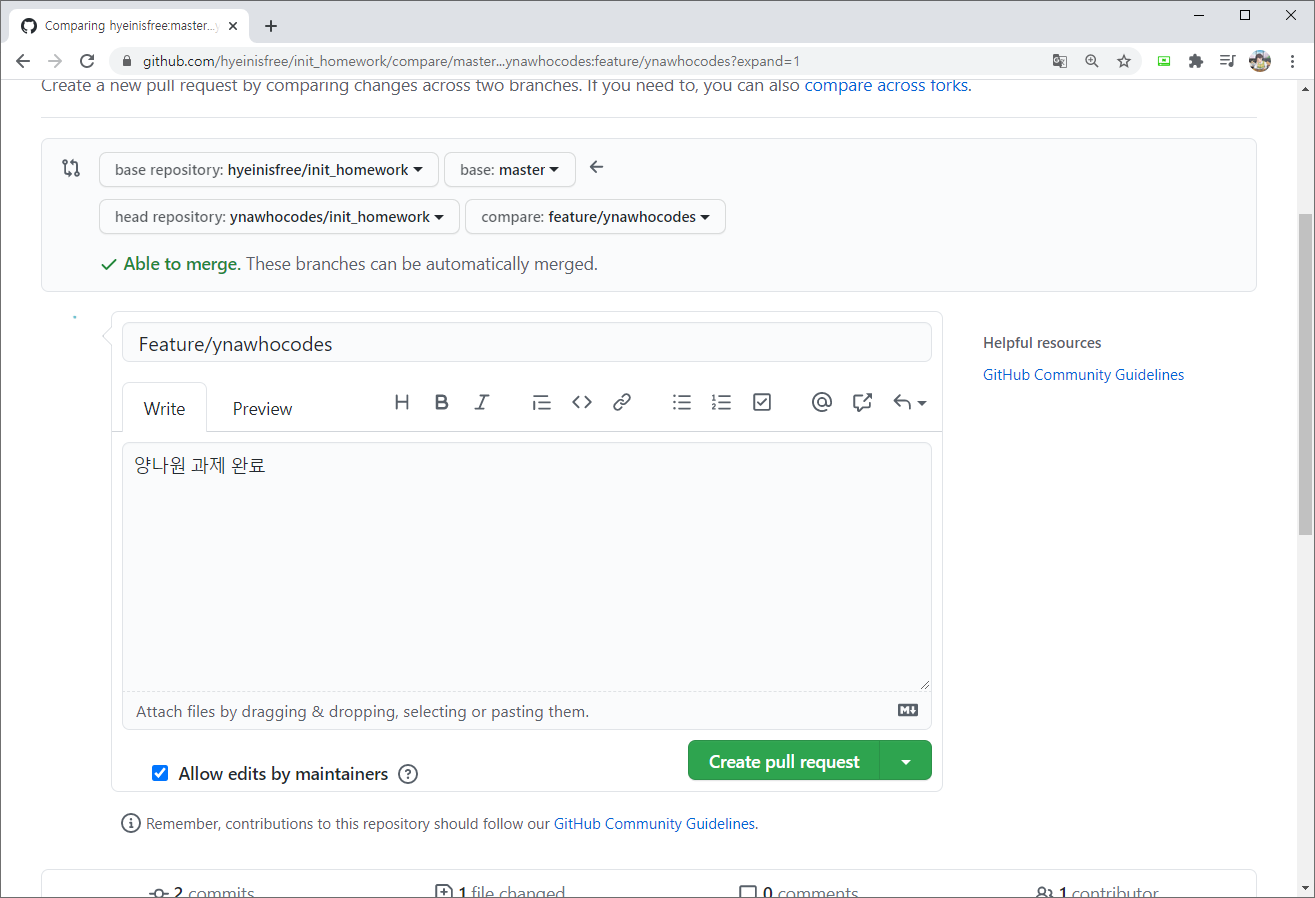The width and height of the screenshot is (1315, 898).
Task: Open the media controls icon
Action: coord(1227,61)
